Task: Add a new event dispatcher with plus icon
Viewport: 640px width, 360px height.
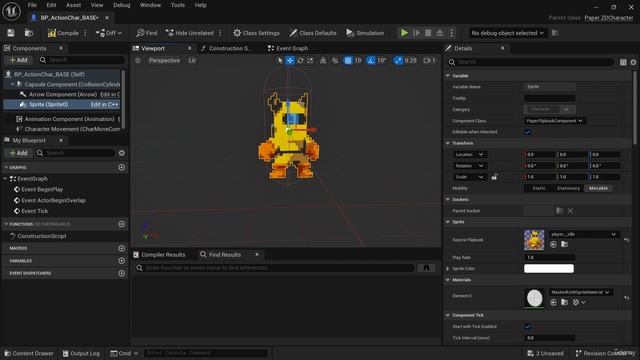Action: [122, 273]
